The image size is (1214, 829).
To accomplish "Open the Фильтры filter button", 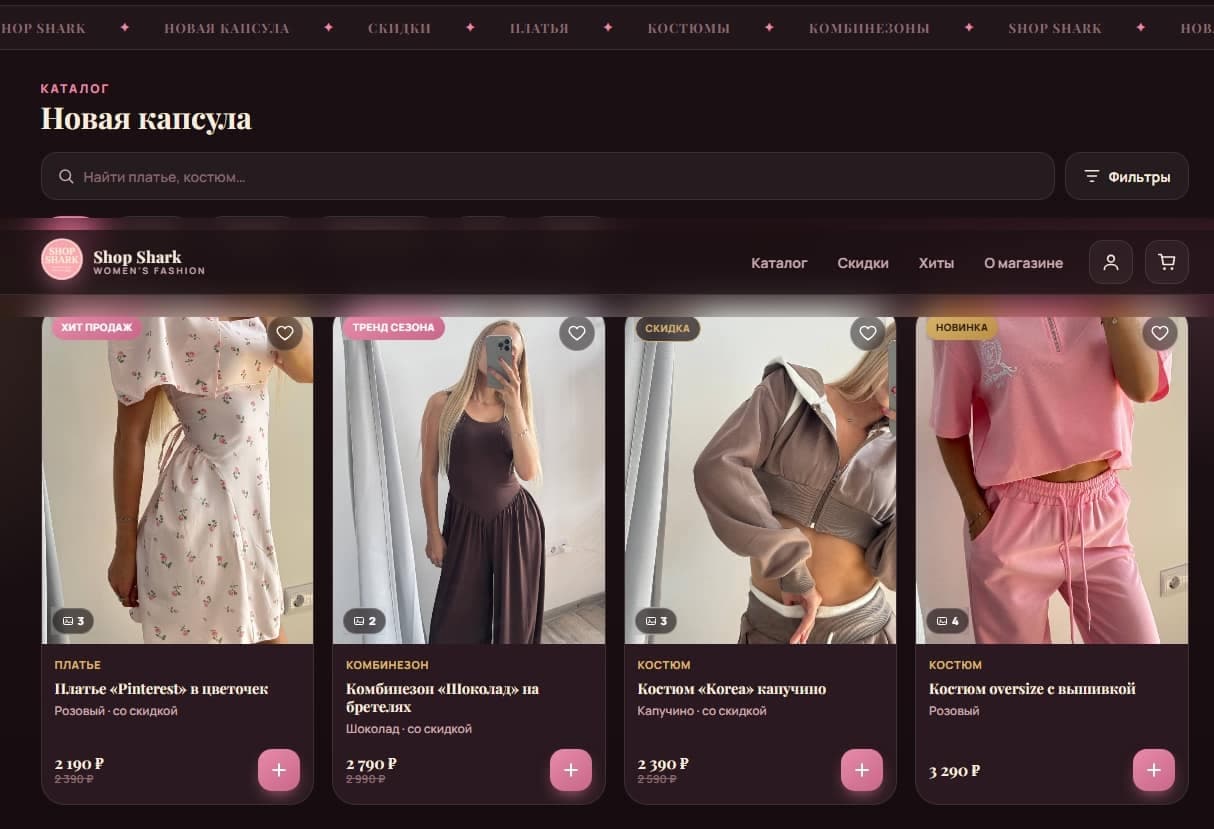I will 1127,176.
